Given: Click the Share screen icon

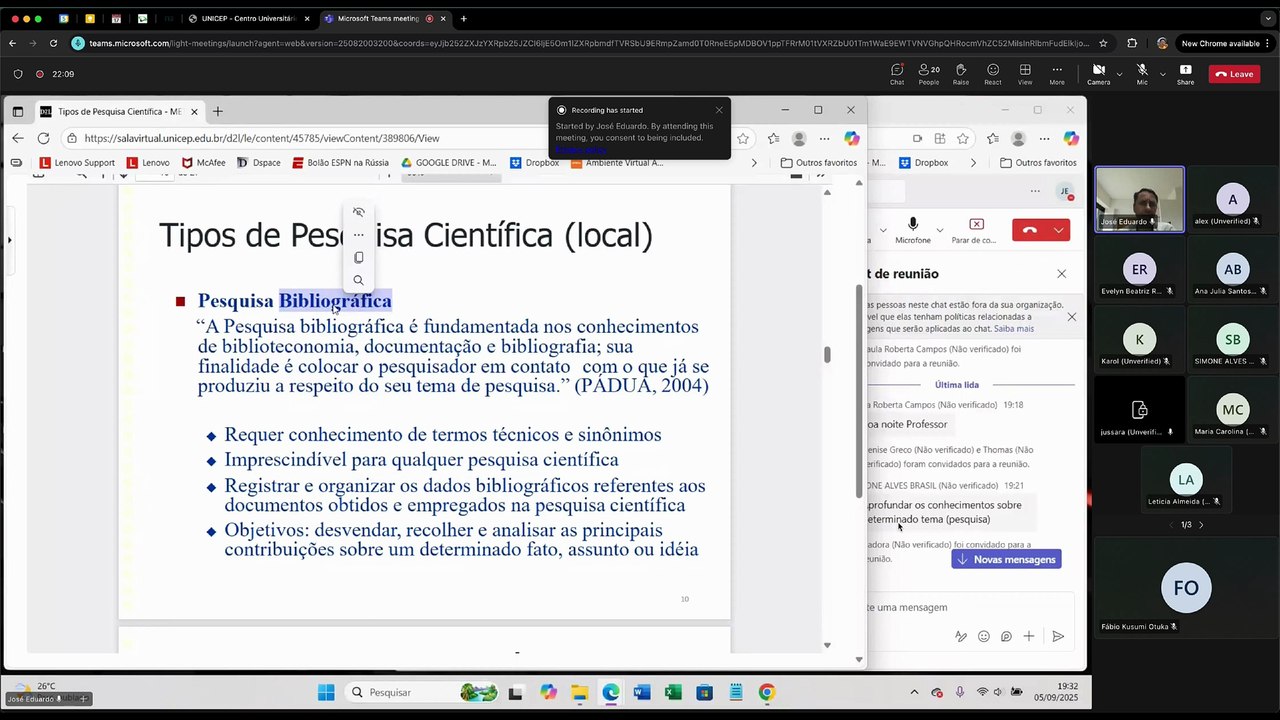Looking at the screenshot, I should [x=1185, y=73].
